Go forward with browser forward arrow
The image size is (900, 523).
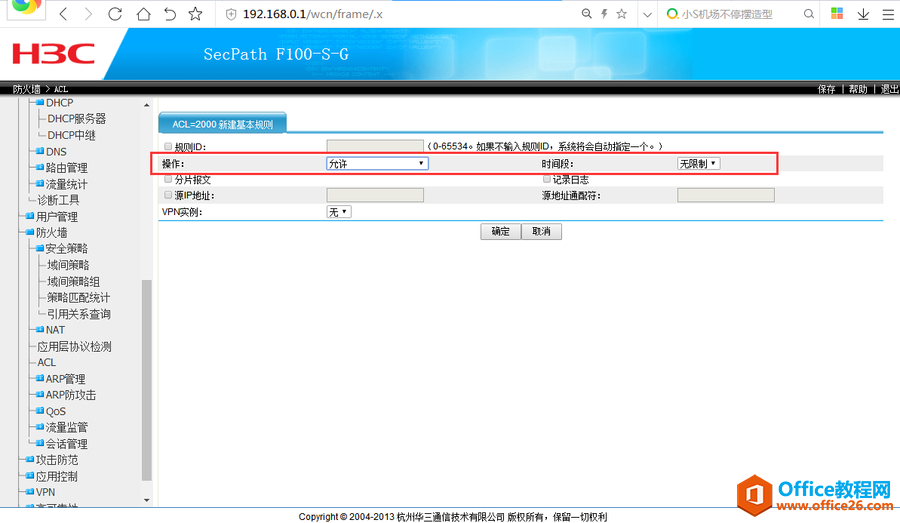pos(88,14)
